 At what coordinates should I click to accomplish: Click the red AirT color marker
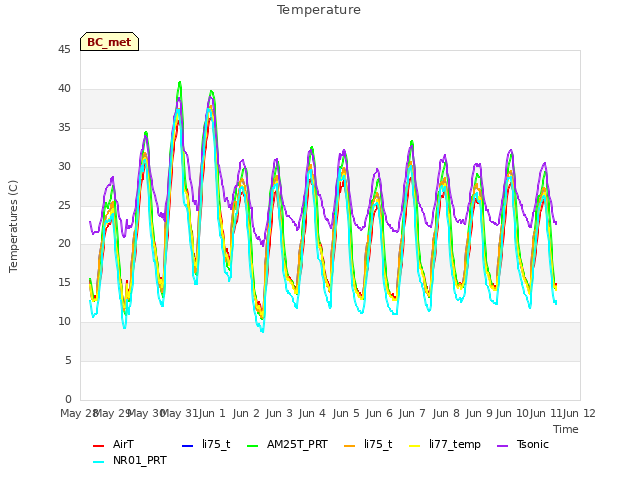pos(98,446)
